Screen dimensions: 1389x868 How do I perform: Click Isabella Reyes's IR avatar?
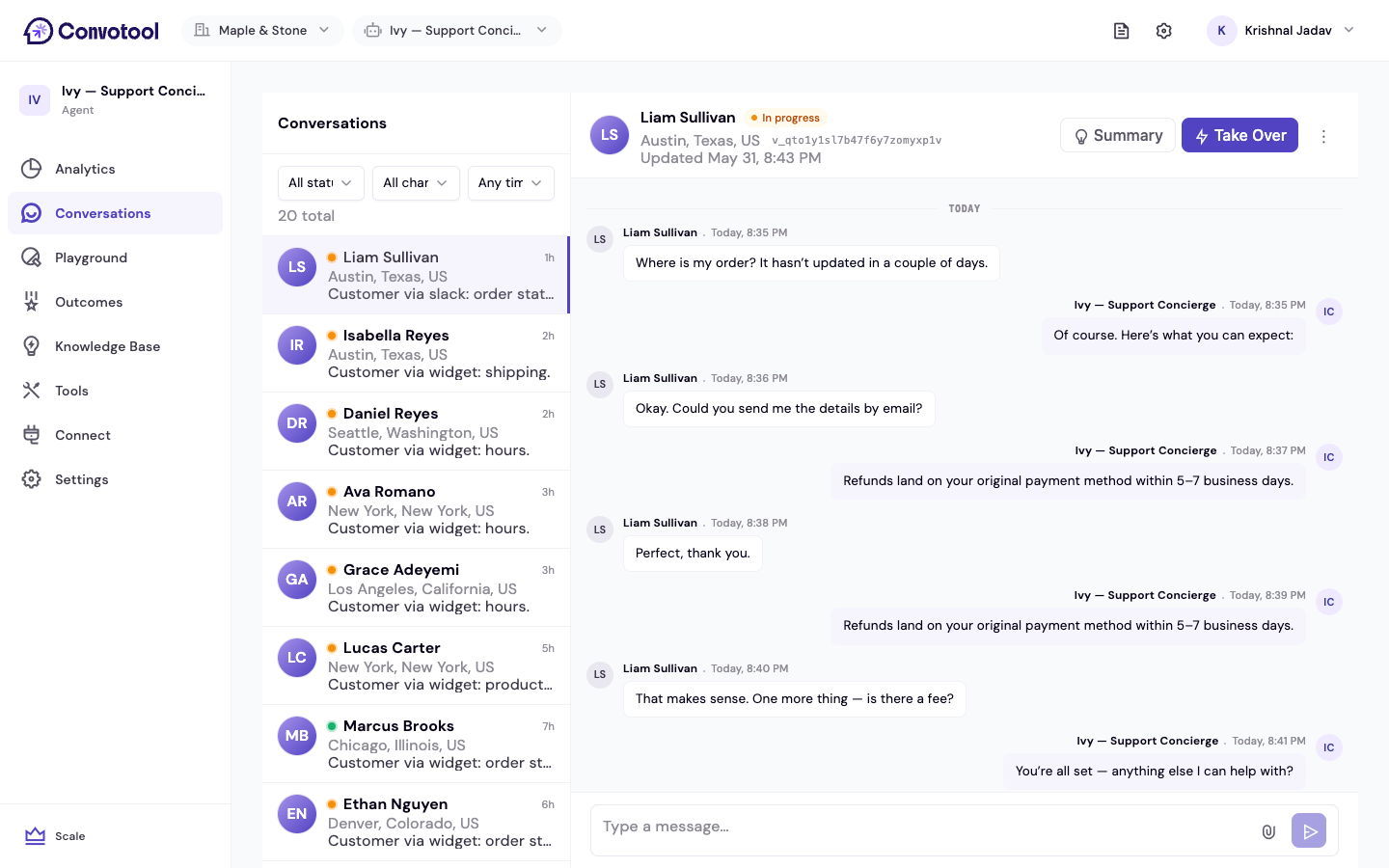click(x=297, y=345)
